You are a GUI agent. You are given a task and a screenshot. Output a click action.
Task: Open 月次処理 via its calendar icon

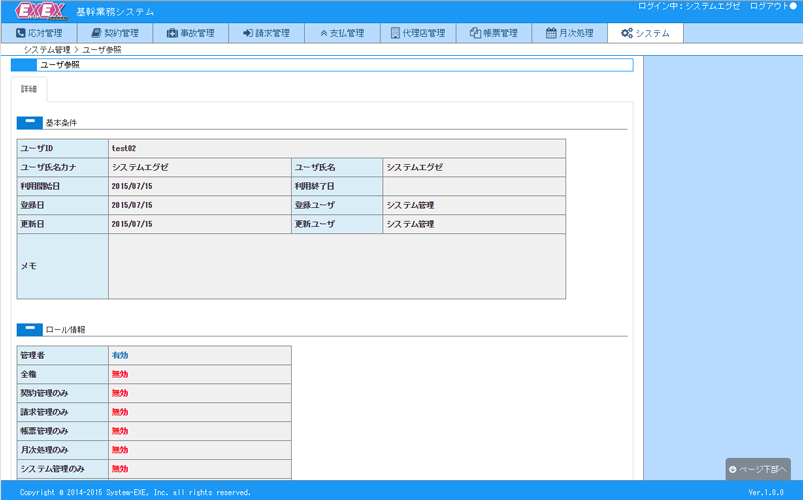tap(551, 33)
